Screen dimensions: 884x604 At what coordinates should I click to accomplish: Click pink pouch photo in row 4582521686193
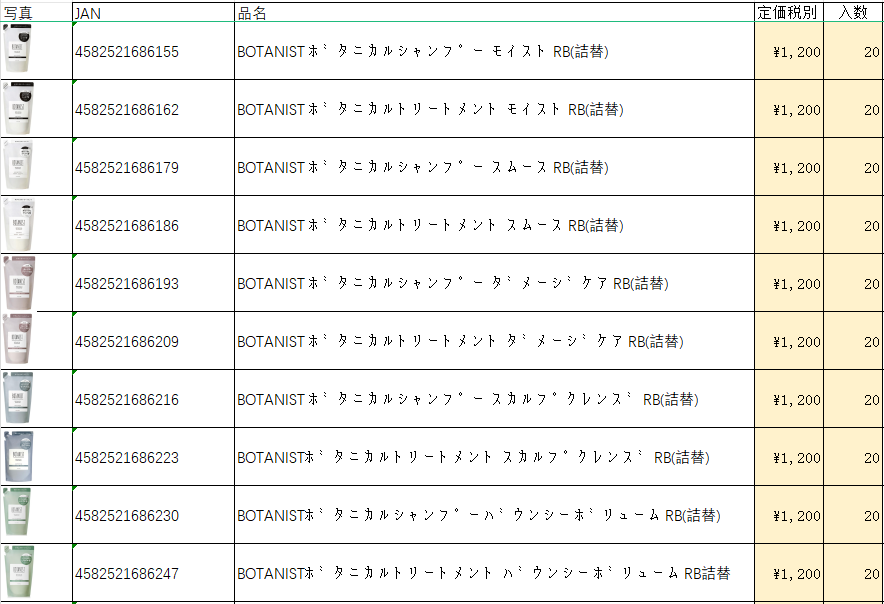(19, 282)
